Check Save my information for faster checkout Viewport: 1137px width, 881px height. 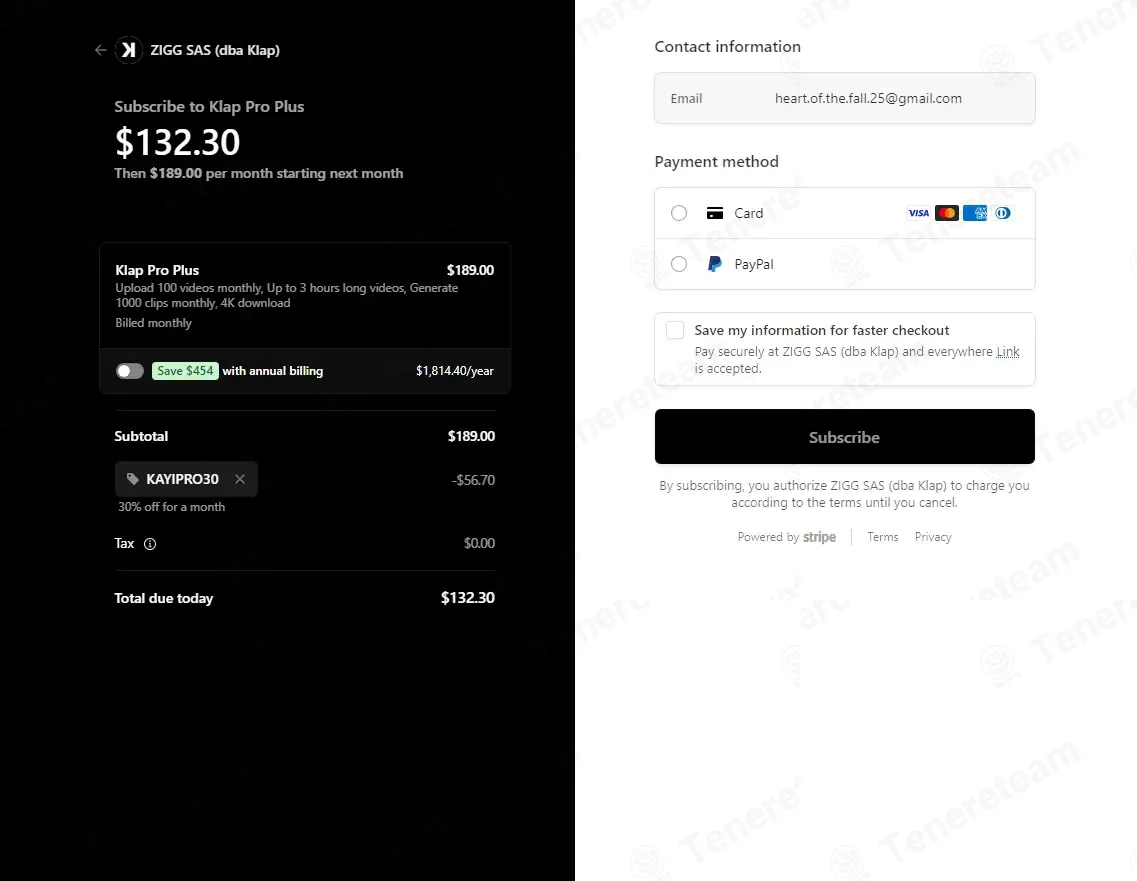675,331
